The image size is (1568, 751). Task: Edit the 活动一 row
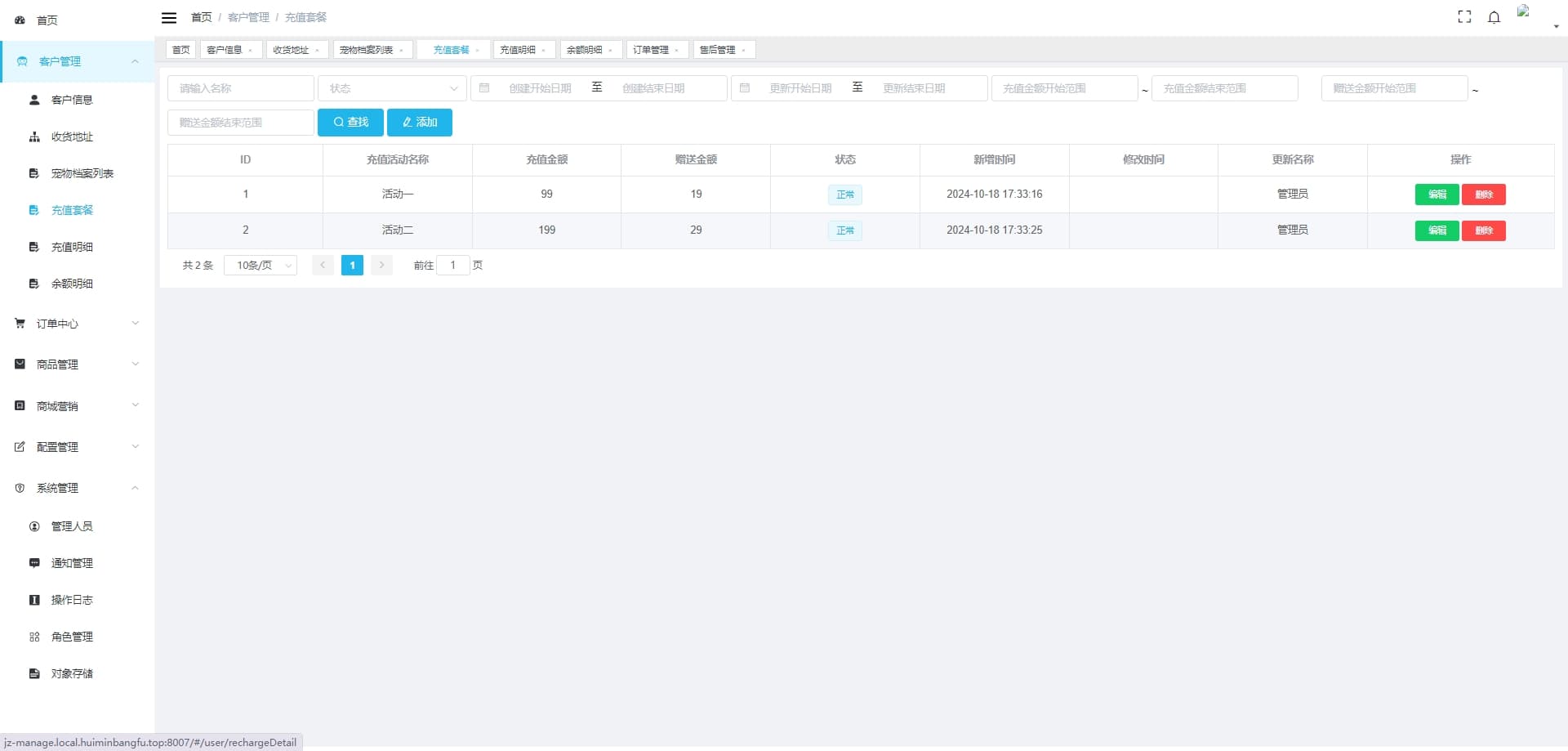(1437, 194)
